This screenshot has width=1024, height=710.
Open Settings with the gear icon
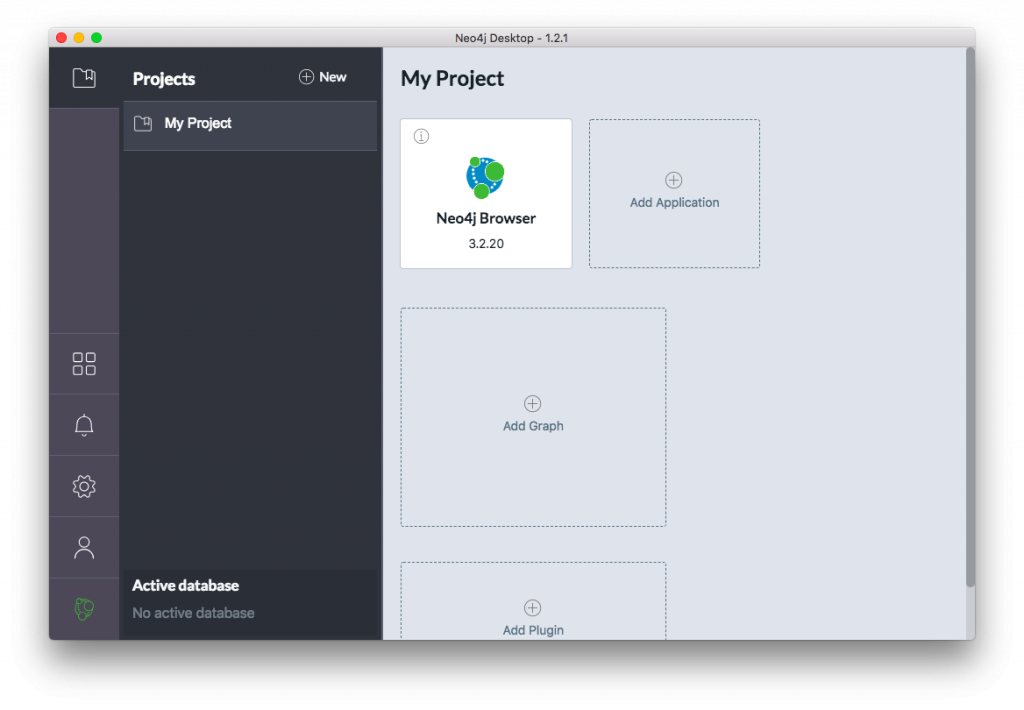click(x=84, y=487)
